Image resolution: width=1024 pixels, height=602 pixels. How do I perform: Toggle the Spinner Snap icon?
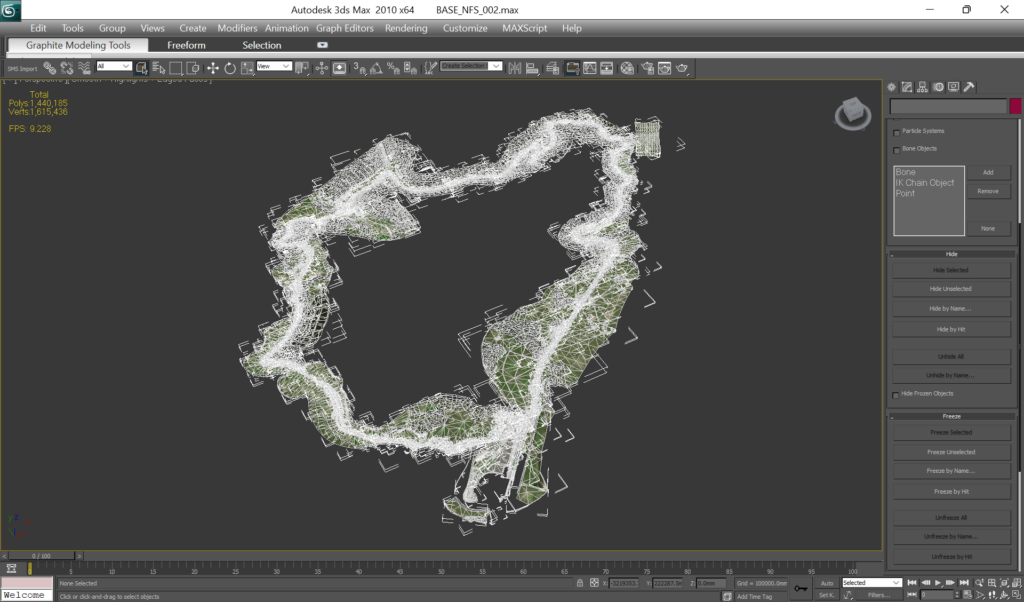click(x=410, y=68)
